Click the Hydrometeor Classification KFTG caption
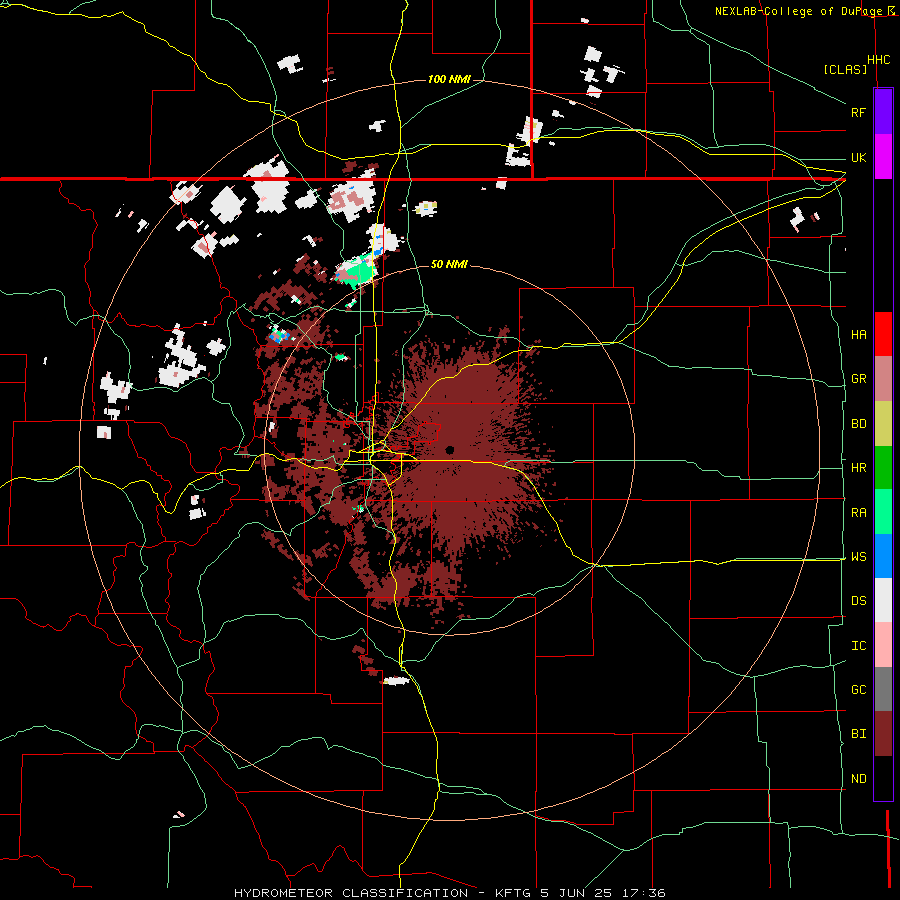The image size is (900, 900). click(x=449, y=893)
